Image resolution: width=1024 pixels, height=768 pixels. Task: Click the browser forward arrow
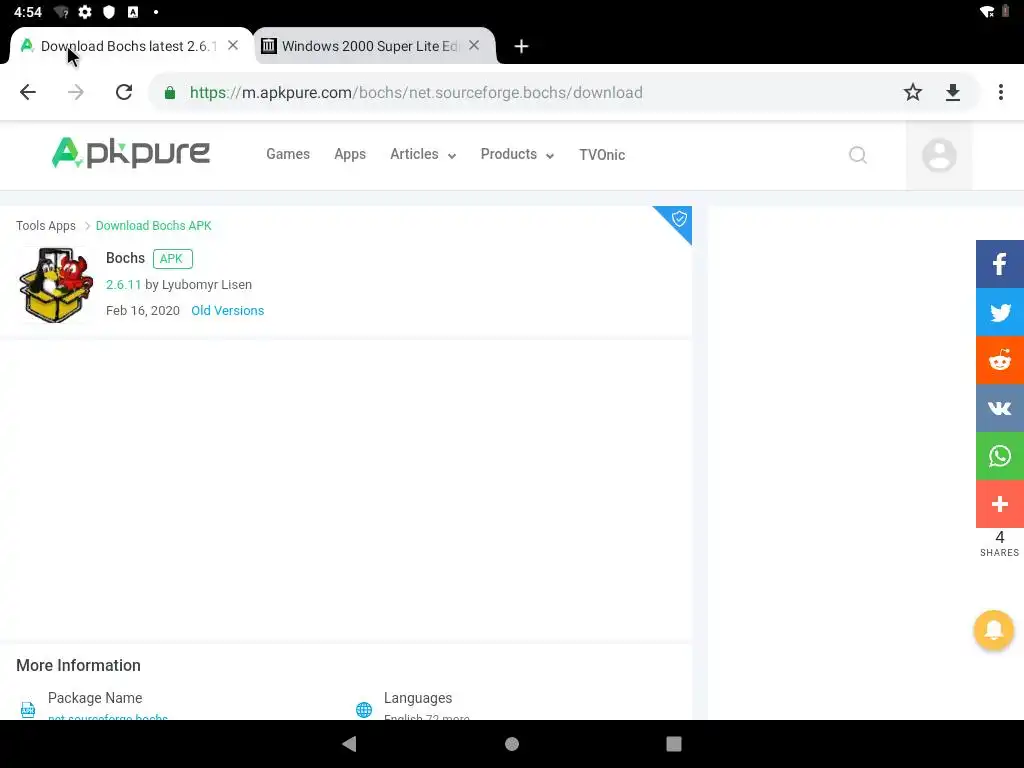pyautogui.click(x=76, y=92)
